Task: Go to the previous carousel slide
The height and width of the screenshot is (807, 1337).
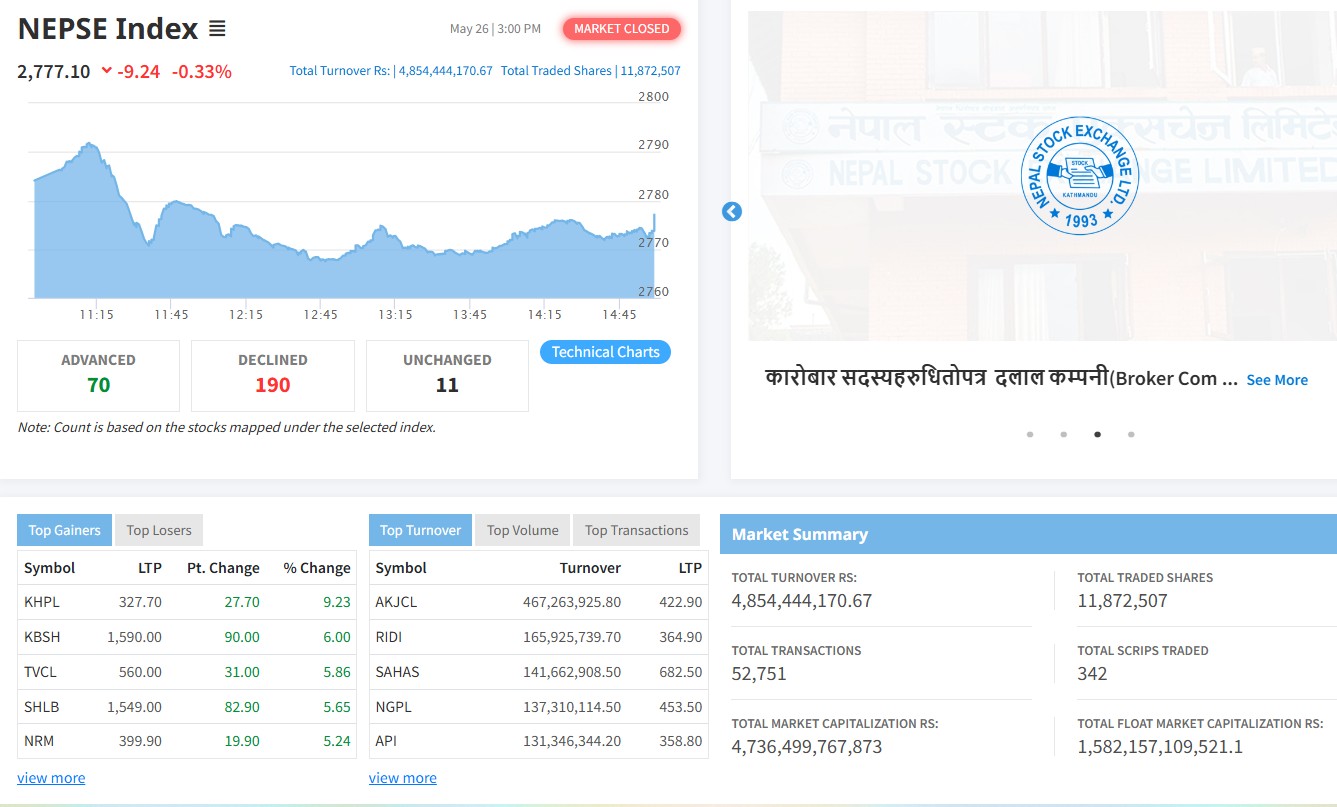Action: pos(732,212)
